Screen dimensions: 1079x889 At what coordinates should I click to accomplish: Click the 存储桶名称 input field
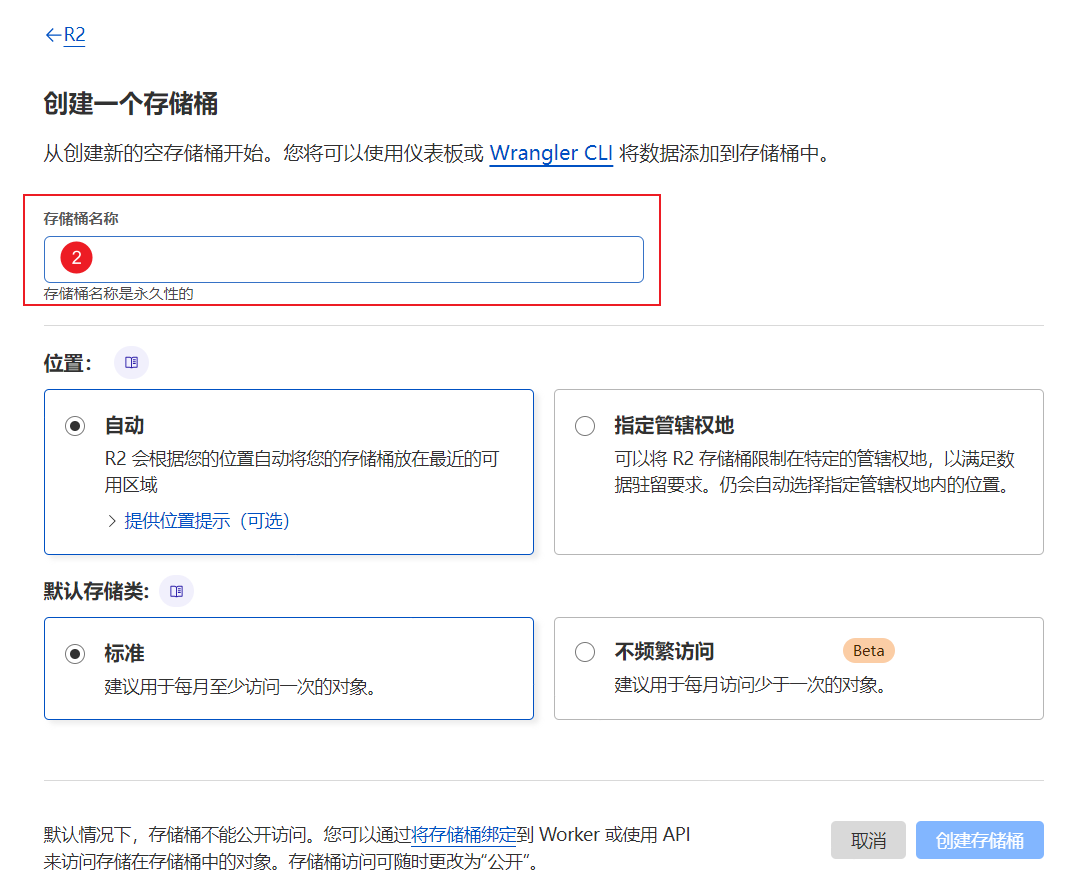pos(343,259)
